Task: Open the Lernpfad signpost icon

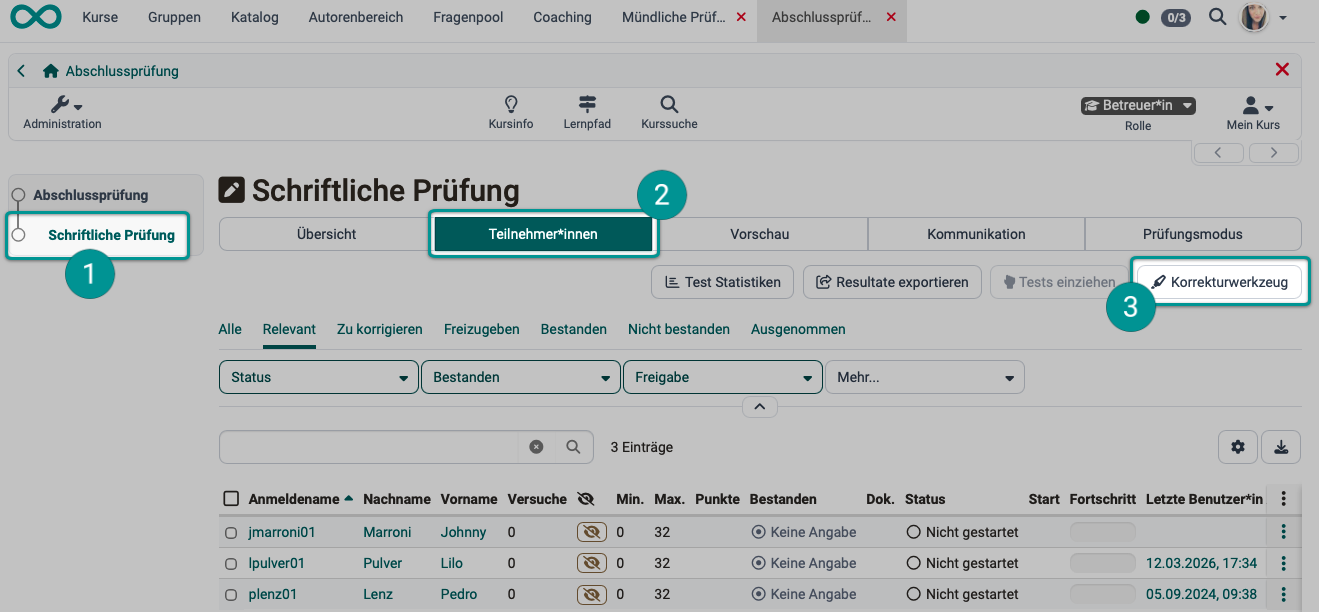Action: pyautogui.click(x=588, y=112)
